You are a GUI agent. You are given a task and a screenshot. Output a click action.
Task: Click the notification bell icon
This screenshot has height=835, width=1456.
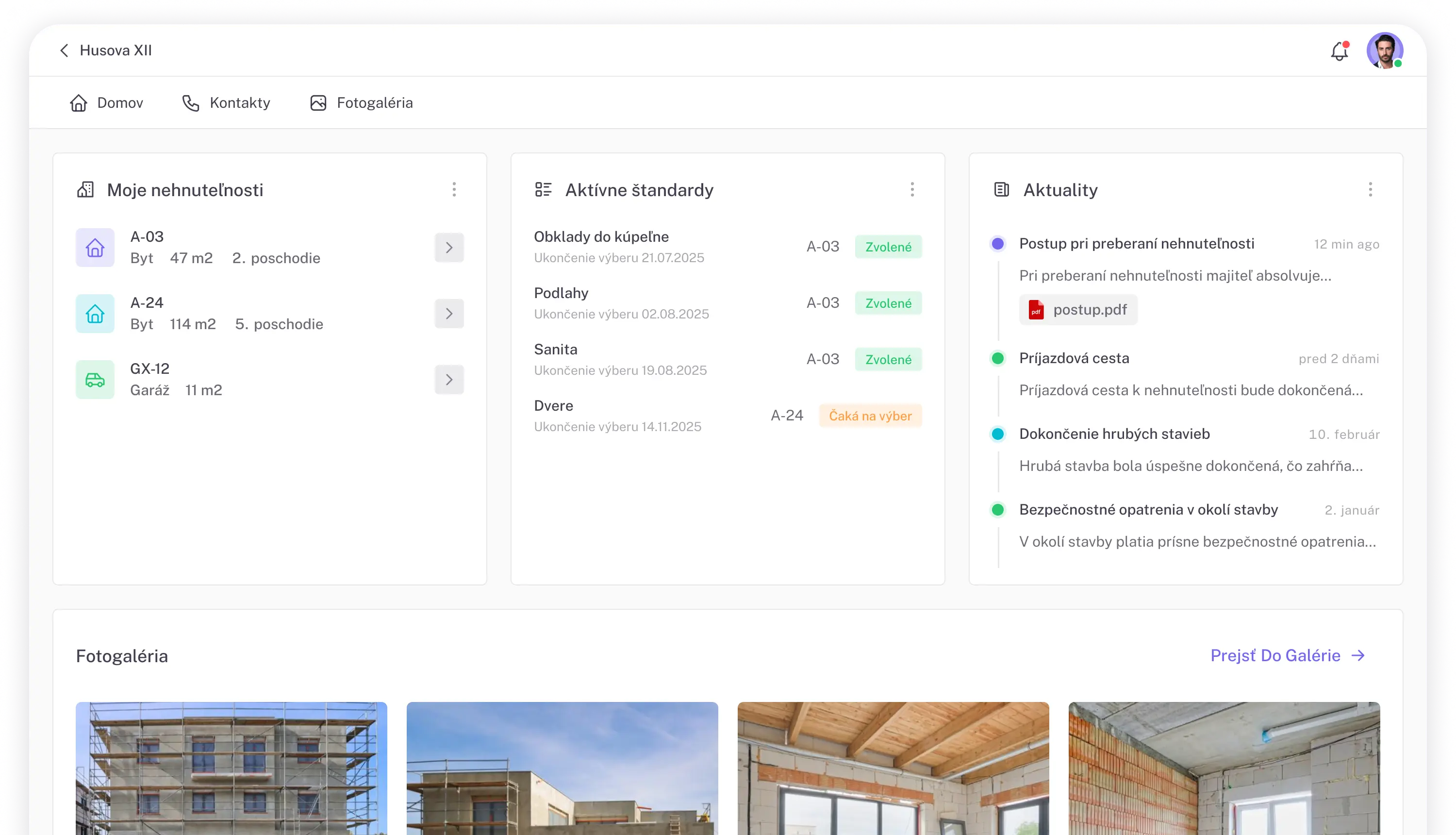(x=1340, y=51)
